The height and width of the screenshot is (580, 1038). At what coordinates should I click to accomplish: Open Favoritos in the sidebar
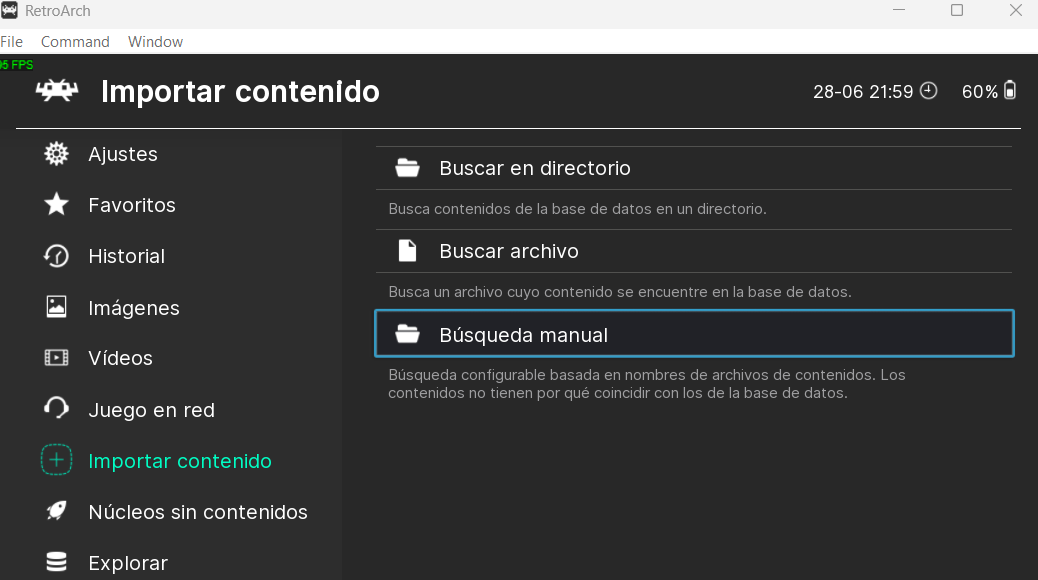132,205
